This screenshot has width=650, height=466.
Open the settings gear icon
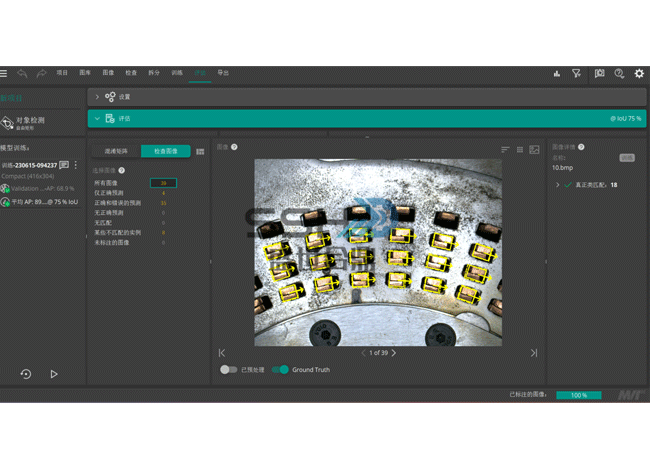(639, 73)
